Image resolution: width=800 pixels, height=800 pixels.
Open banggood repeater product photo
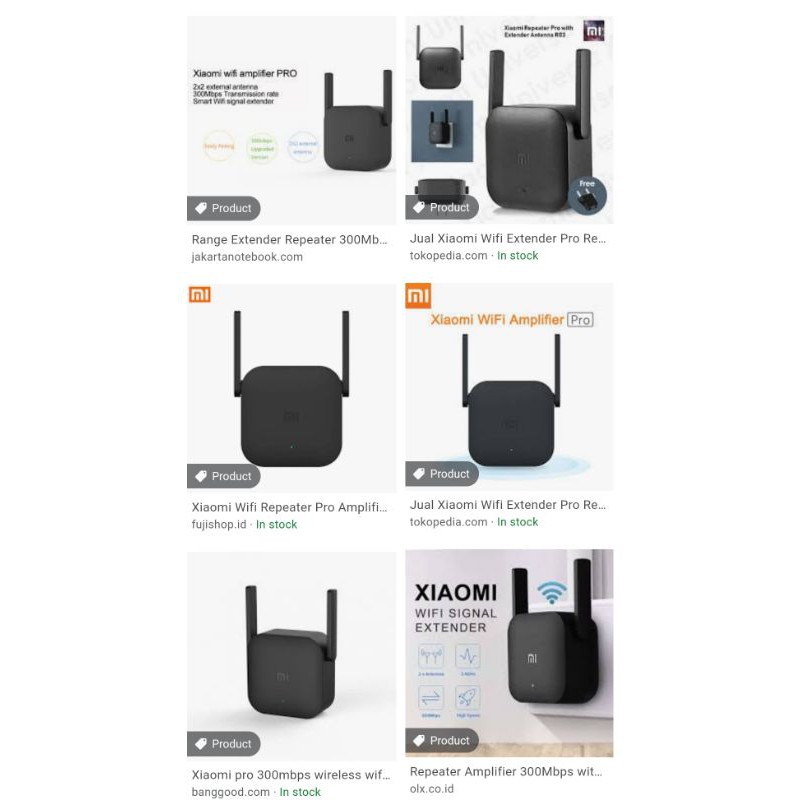point(291,656)
